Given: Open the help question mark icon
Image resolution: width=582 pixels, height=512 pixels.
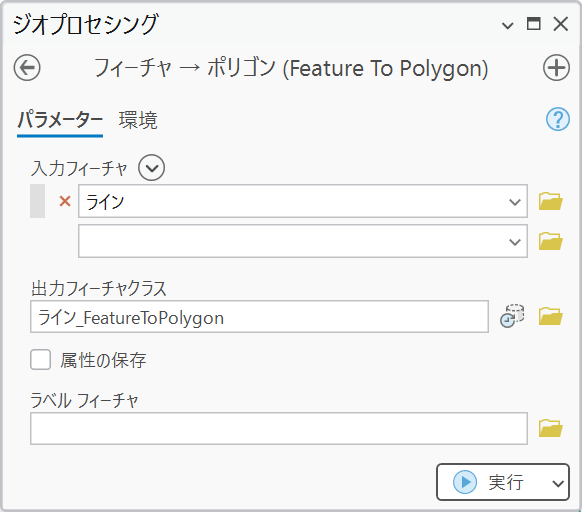Looking at the screenshot, I should point(558,119).
